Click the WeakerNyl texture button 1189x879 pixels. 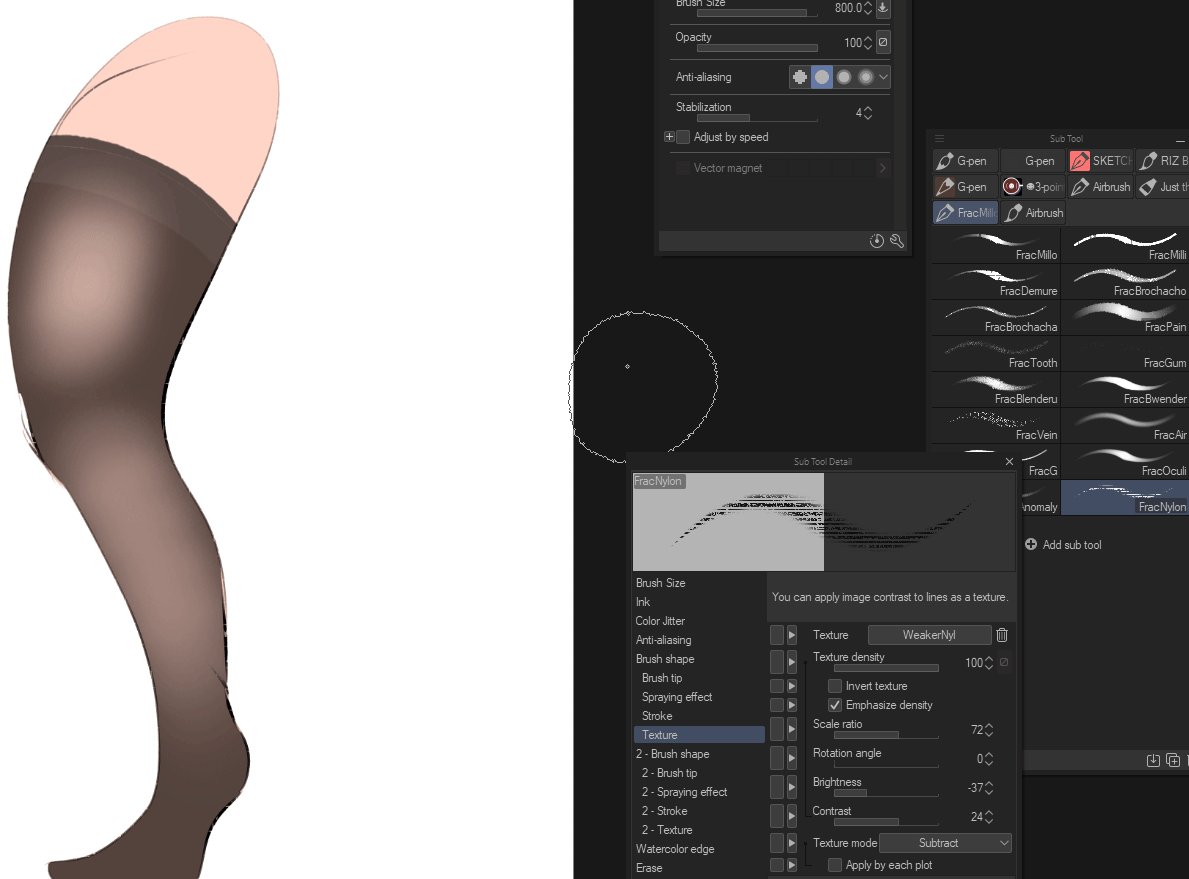pyautogui.click(x=929, y=635)
